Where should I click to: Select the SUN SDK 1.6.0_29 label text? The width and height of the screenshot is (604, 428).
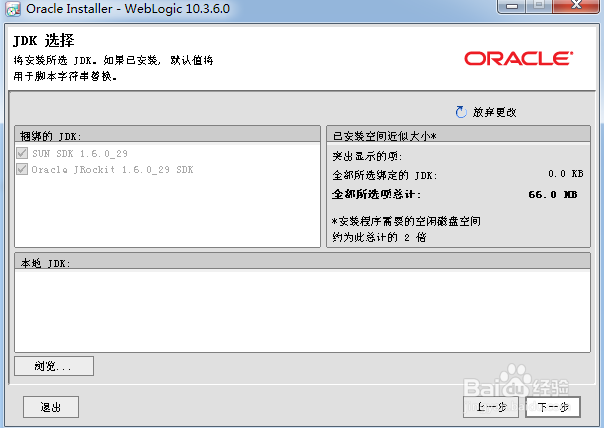[80, 153]
